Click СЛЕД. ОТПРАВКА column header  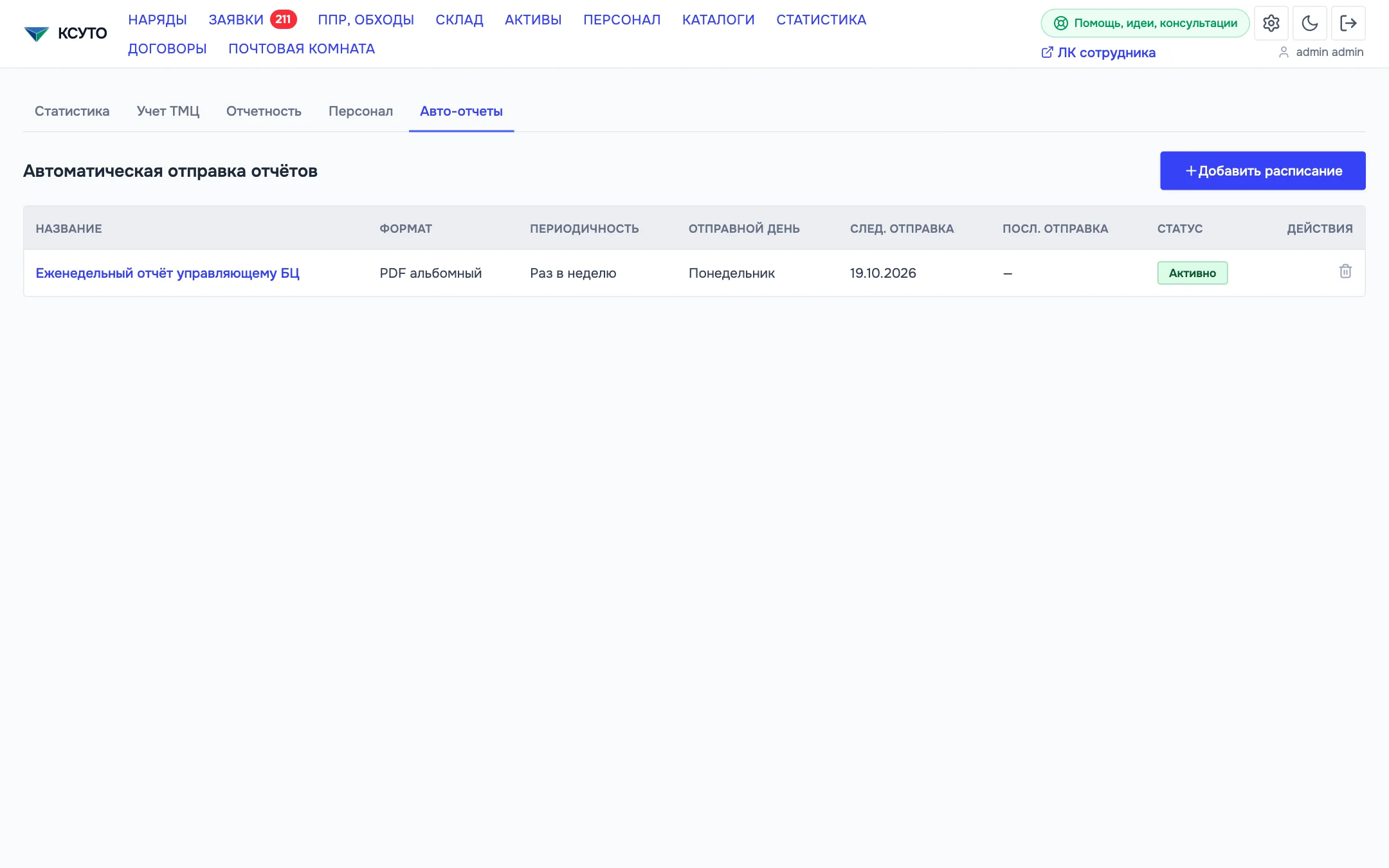[x=902, y=229]
